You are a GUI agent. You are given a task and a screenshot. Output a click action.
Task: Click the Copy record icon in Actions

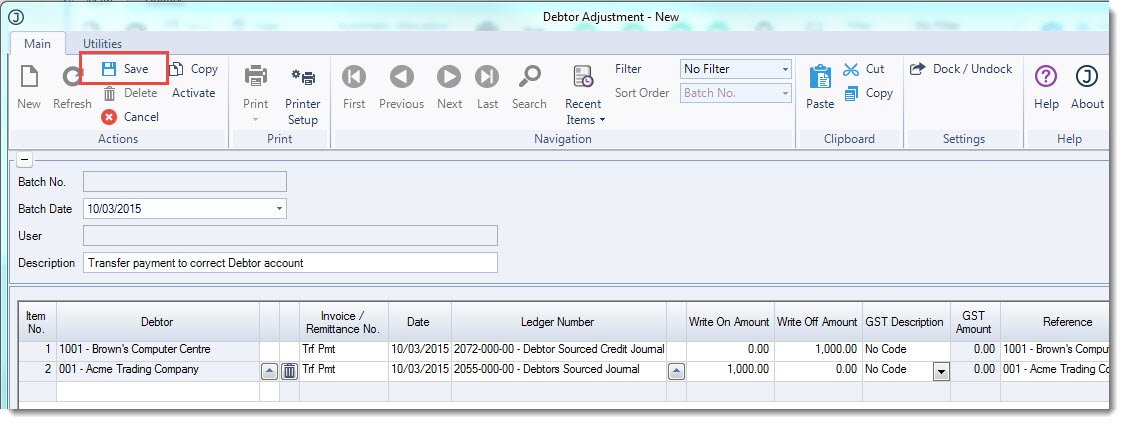(176, 69)
